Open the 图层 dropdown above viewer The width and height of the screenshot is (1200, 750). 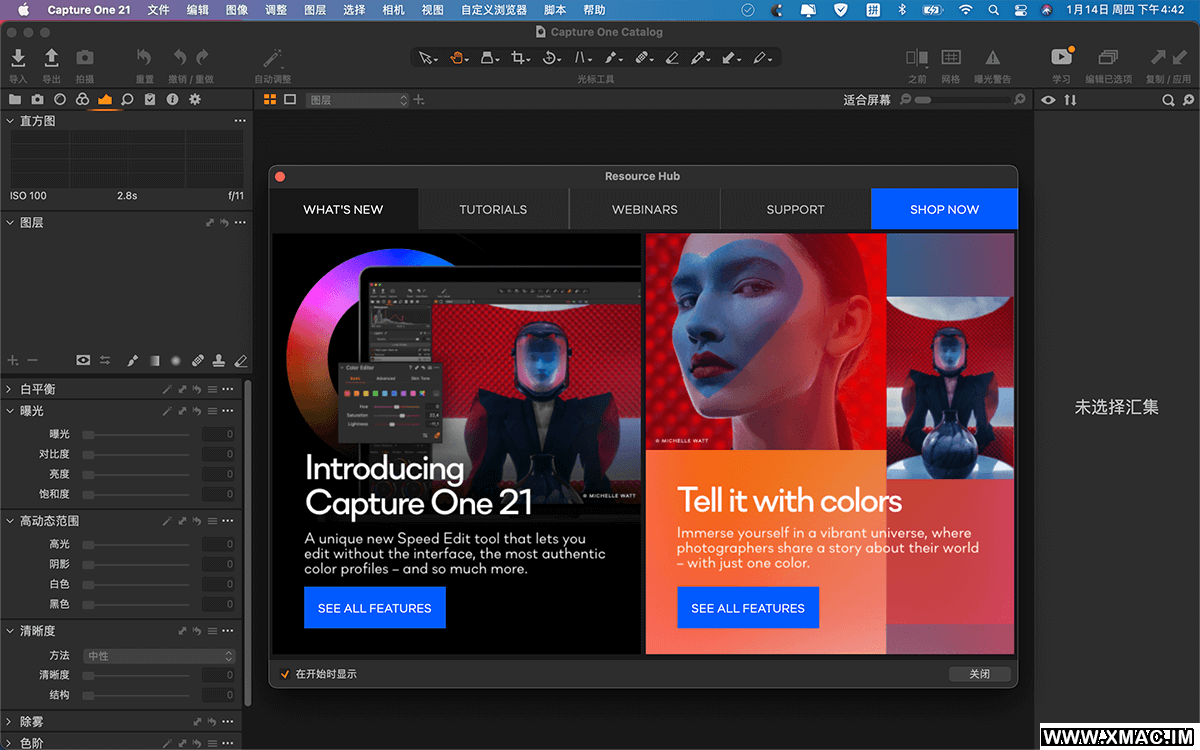coord(358,100)
